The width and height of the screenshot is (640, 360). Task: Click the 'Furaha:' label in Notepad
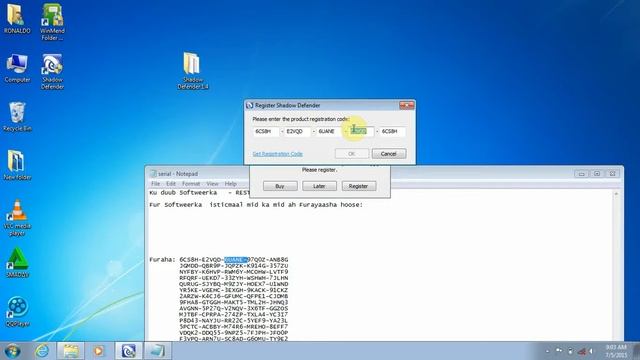point(162,260)
